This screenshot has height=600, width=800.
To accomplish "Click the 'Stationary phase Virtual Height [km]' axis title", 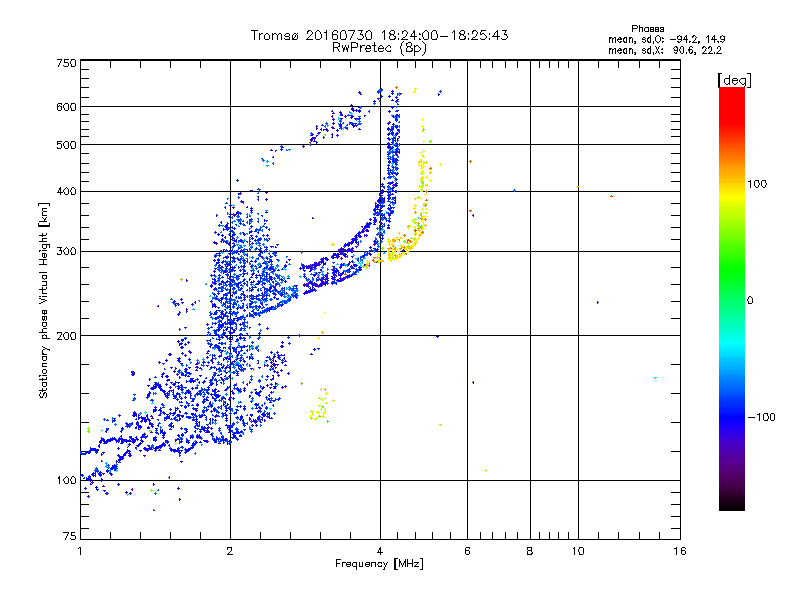I will pos(44,300).
